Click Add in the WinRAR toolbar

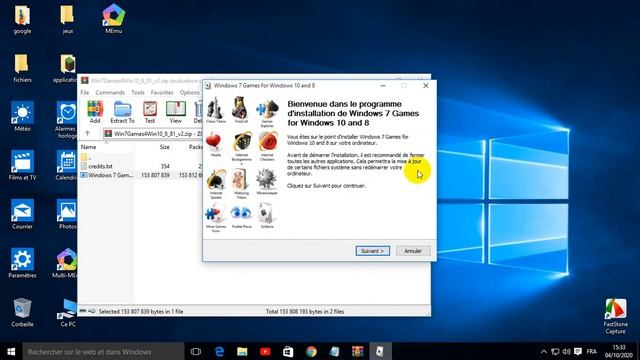pyautogui.click(x=95, y=111)
